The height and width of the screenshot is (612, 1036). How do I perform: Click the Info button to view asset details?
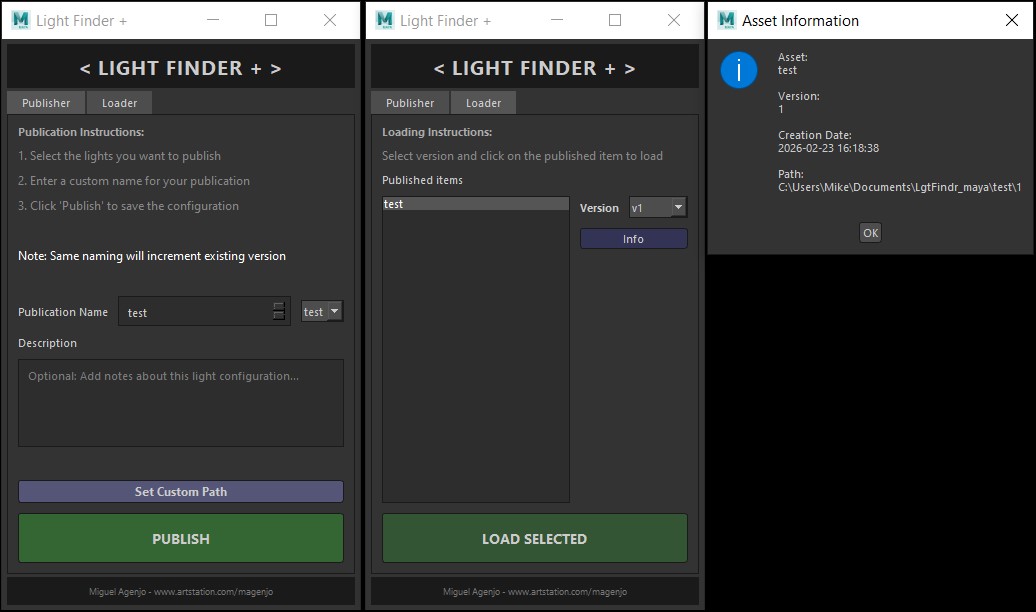[x=633, y=238]
